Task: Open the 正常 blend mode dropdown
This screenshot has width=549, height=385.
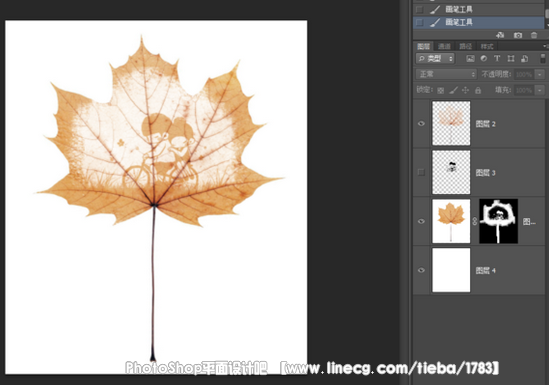Action: (x=446, y=74)
